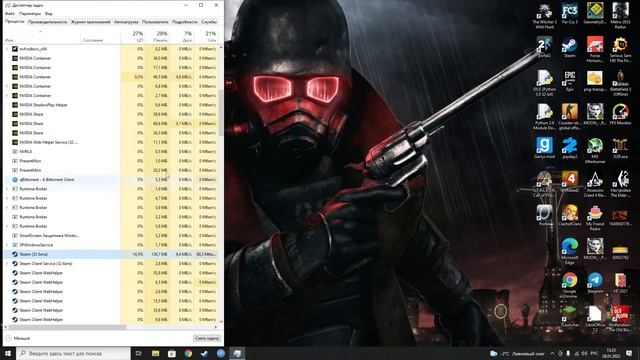Screen dimensions: 640x360
Task: Select the MSI Afterburner shortcut
Action: click(595, 150)
